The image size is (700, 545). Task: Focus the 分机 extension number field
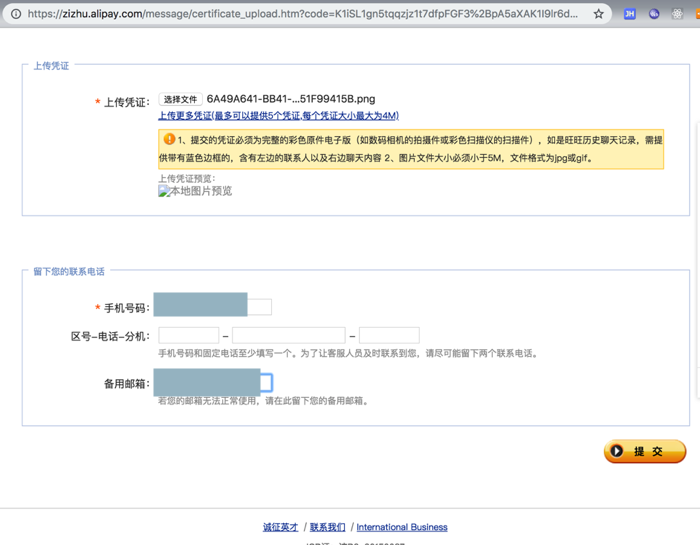point(389,335)
